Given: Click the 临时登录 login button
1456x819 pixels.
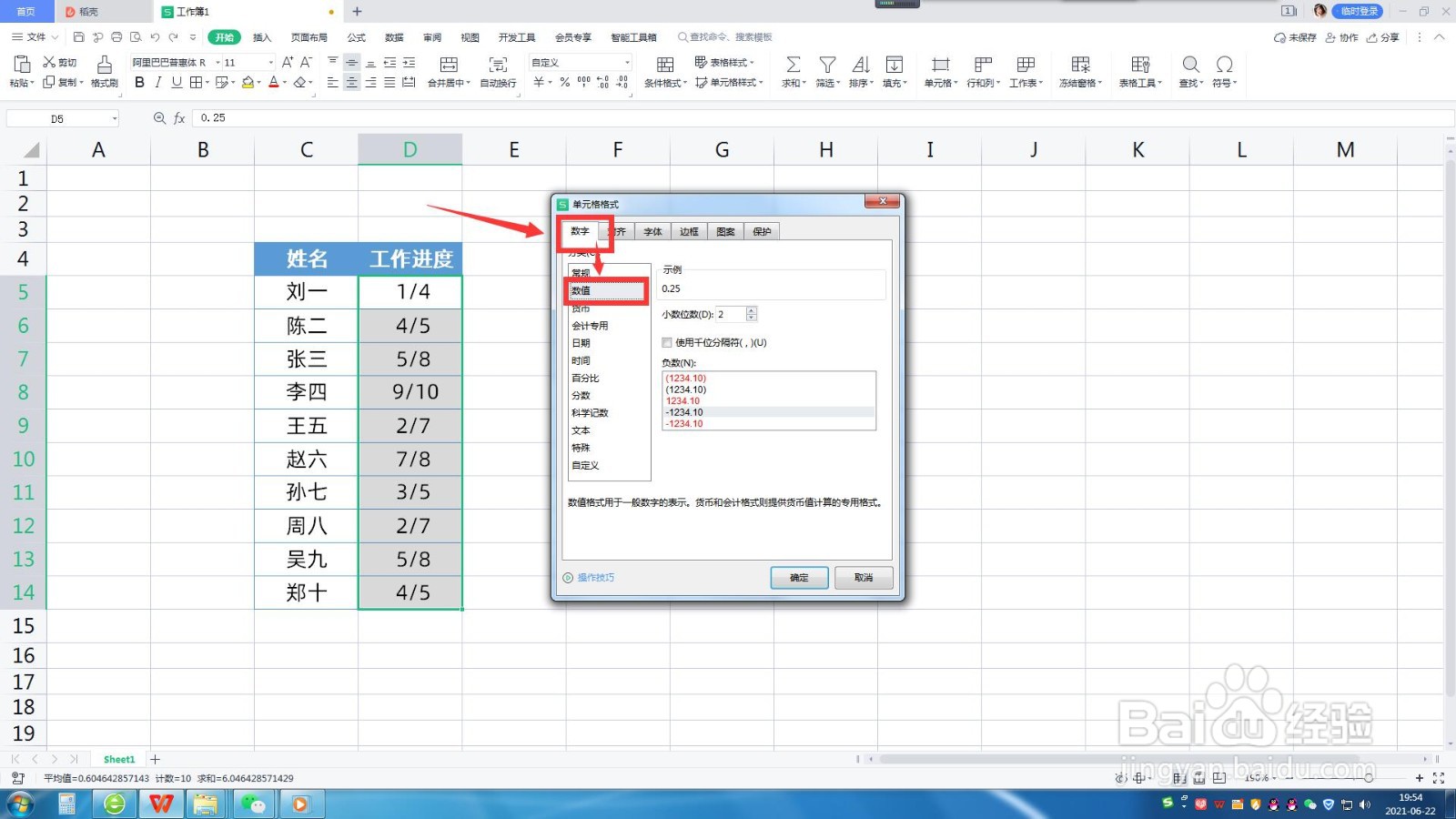Looking at the screenshot, I should 1358,11.
